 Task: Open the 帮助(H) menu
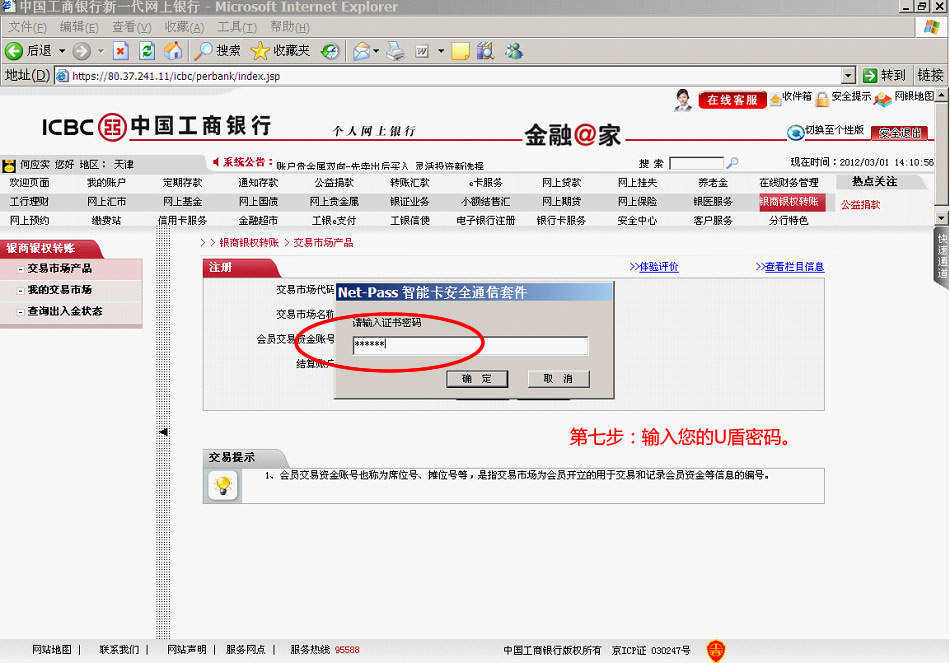pos(290,27)
